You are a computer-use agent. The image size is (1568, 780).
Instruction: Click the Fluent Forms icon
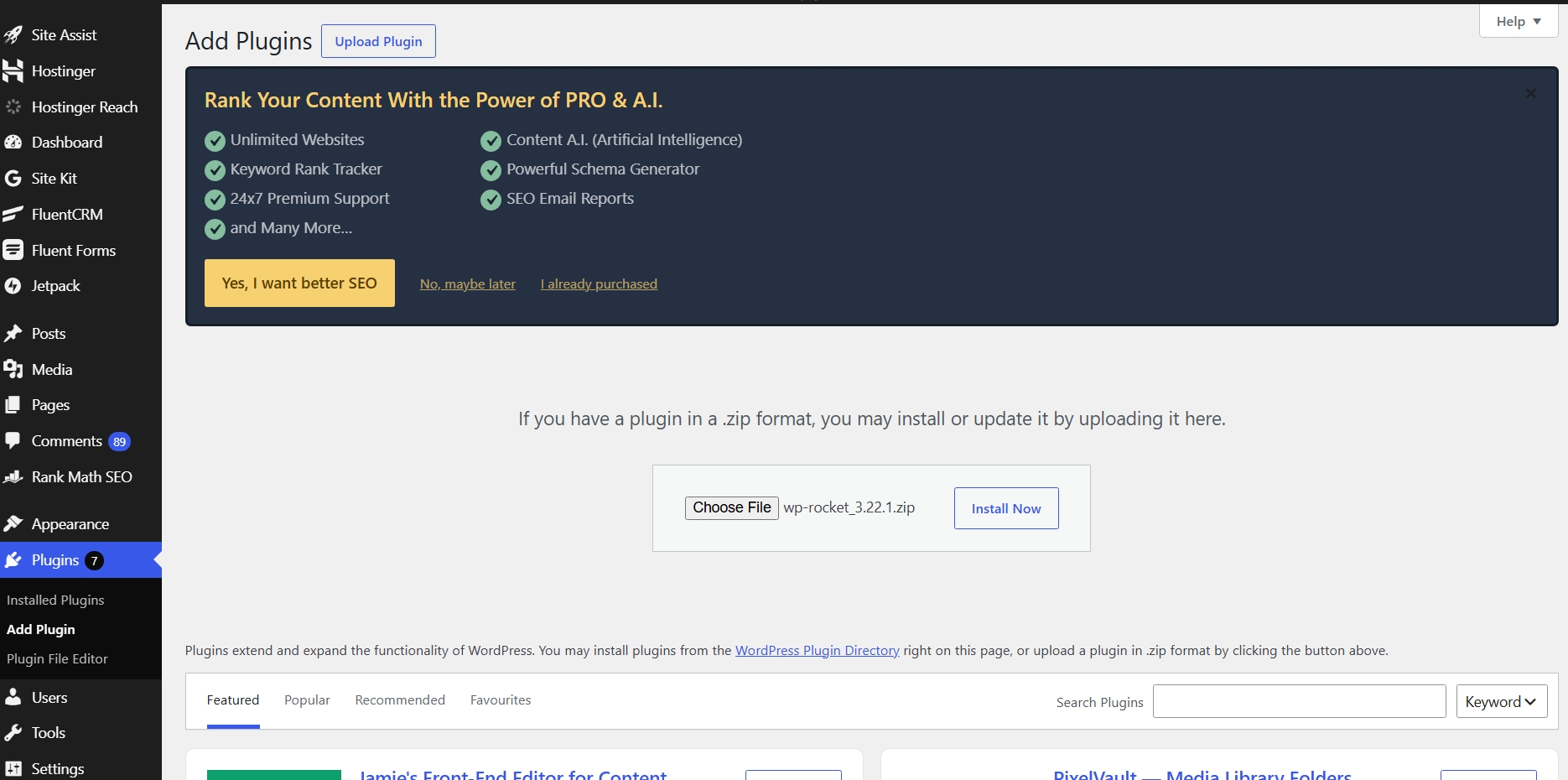13,250
